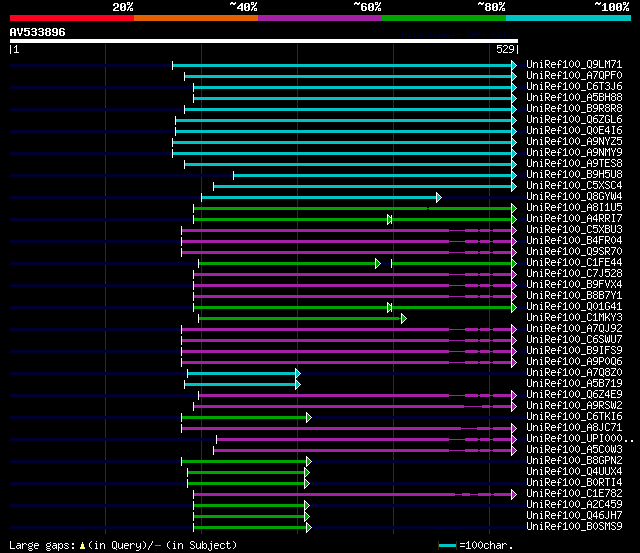Click UniRef100_A9TES8 label
Viewport: 640px width, 553px height.
(x=574, y=164)
